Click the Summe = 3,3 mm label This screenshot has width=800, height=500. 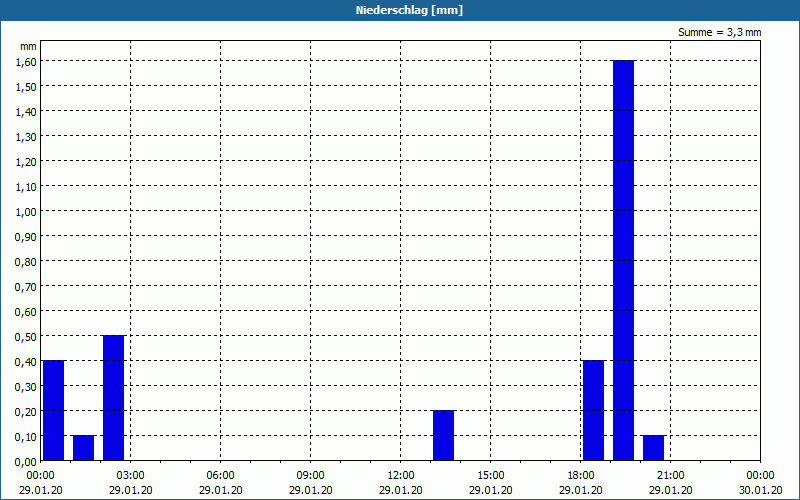click(719, 32)
